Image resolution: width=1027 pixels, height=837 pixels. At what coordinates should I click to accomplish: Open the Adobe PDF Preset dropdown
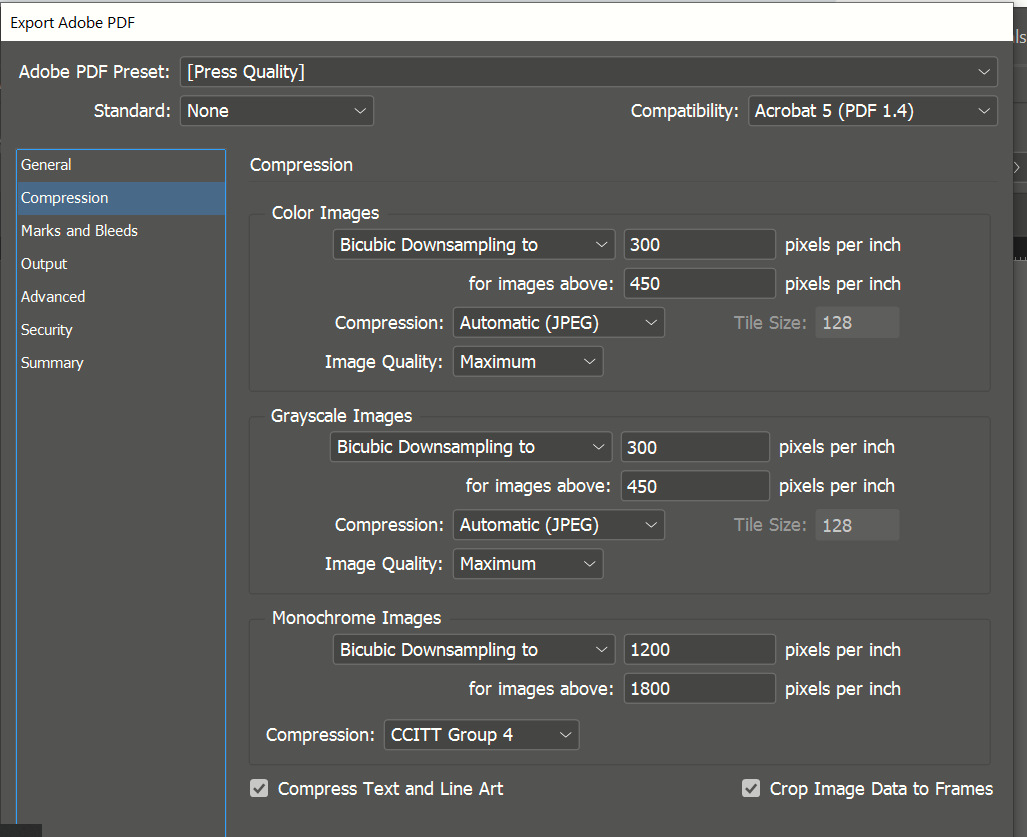[x=588, y=72]
